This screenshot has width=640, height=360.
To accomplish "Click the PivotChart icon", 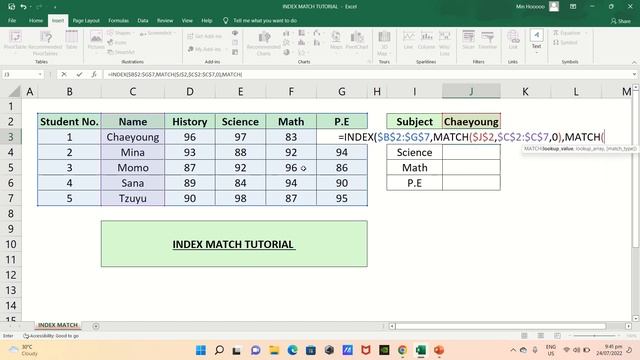I will tap(357, 40).
